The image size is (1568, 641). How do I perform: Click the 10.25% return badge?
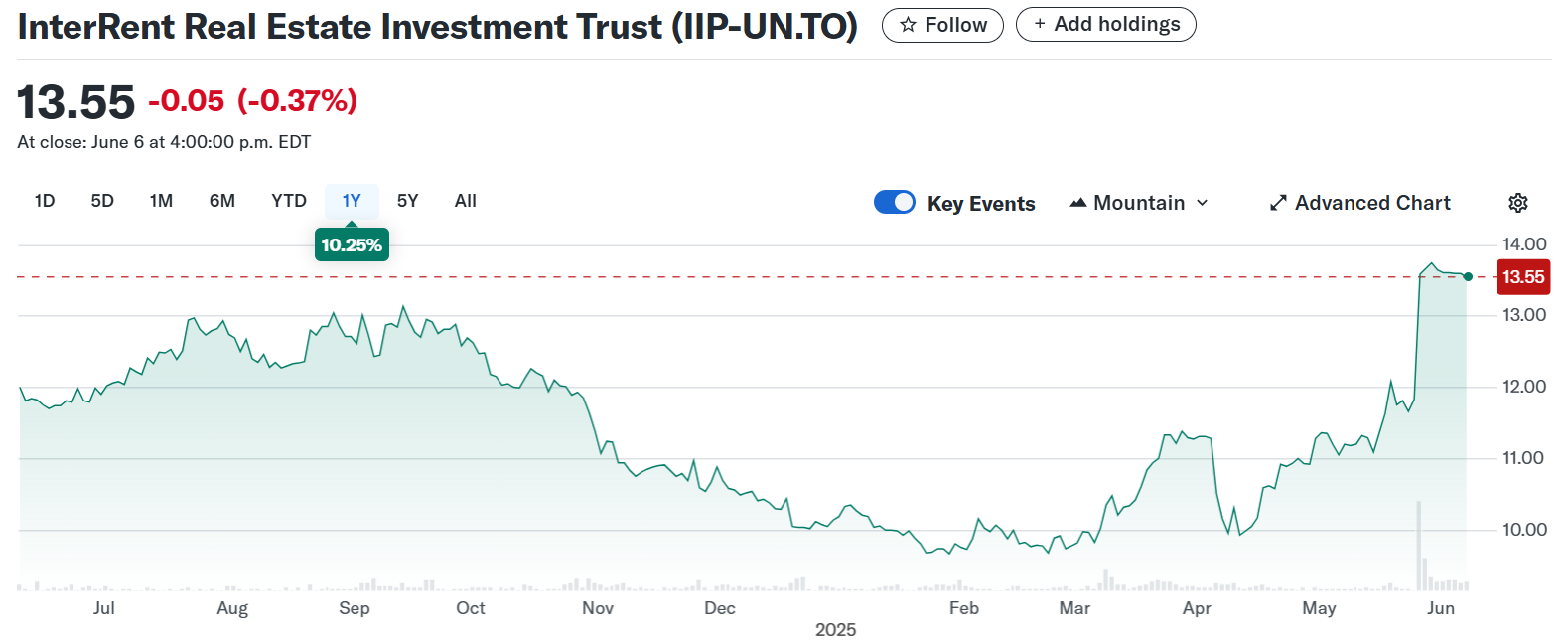(352, 245)
